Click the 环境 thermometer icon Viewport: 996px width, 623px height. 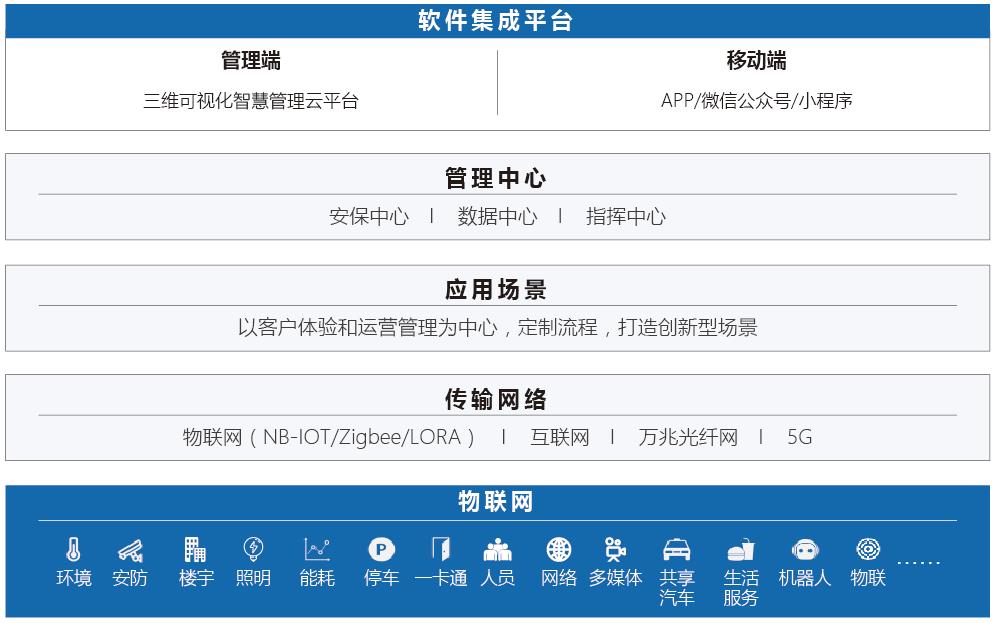click(73, 549)
